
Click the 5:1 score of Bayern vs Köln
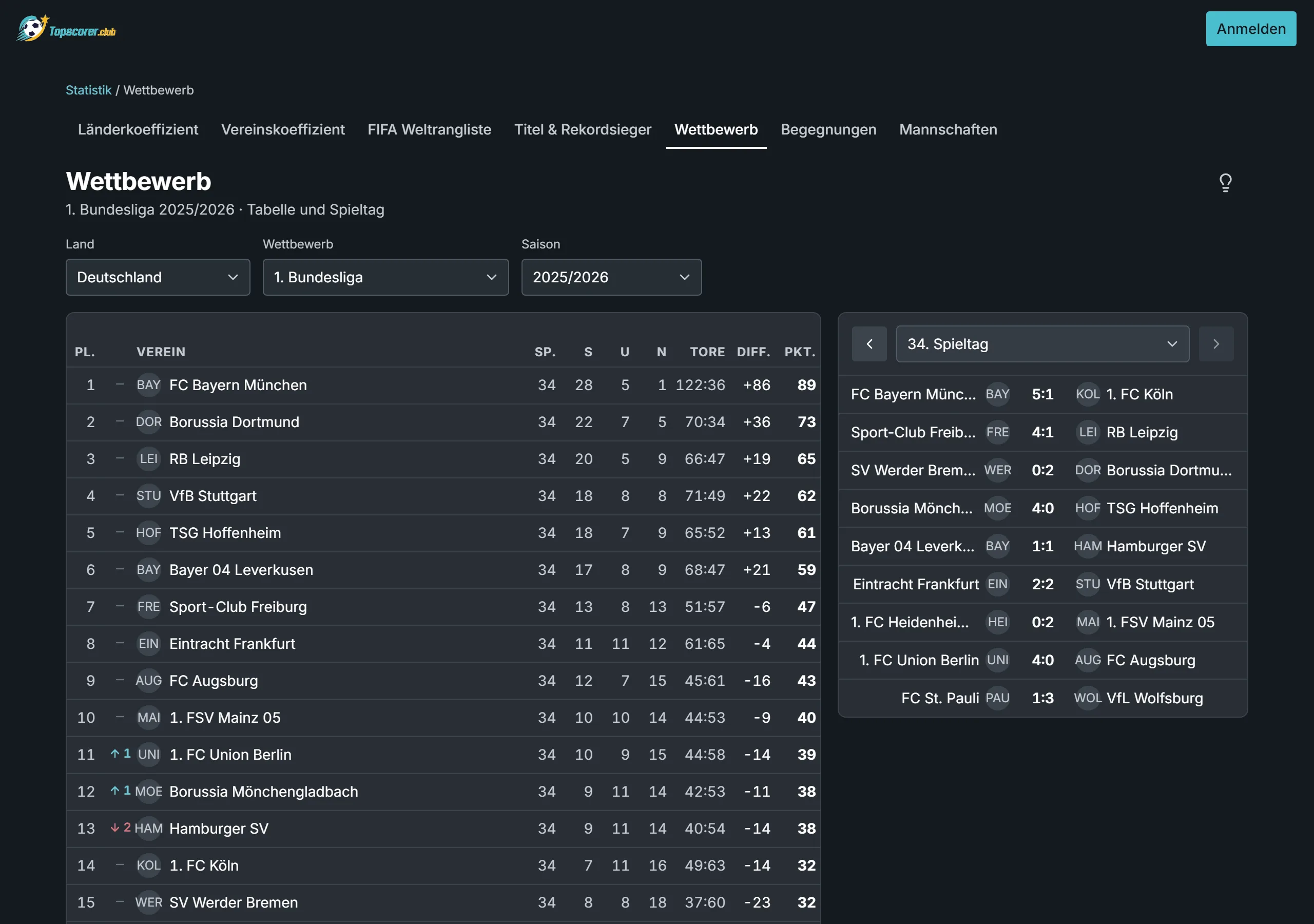coord(1042,394)
